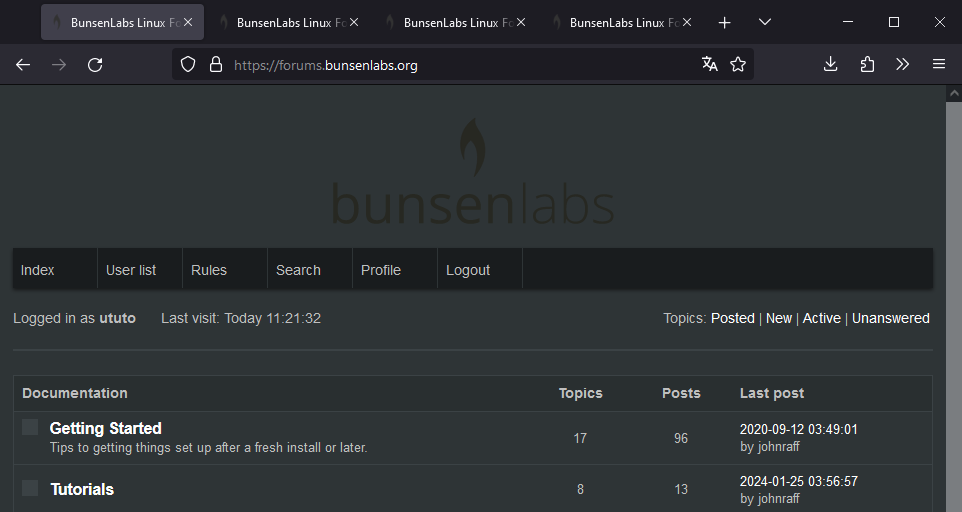Image resolution: width=962 pixels, height=512 pixels.
Task: Click the scrollbar up arrow
Action: click(x=953, y=94)
